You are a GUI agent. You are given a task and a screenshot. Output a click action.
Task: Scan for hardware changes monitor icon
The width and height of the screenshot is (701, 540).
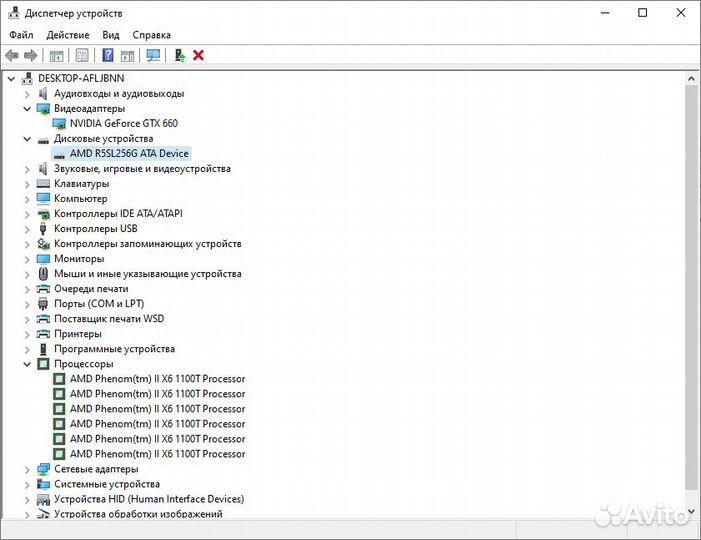(x=153, y=55)
